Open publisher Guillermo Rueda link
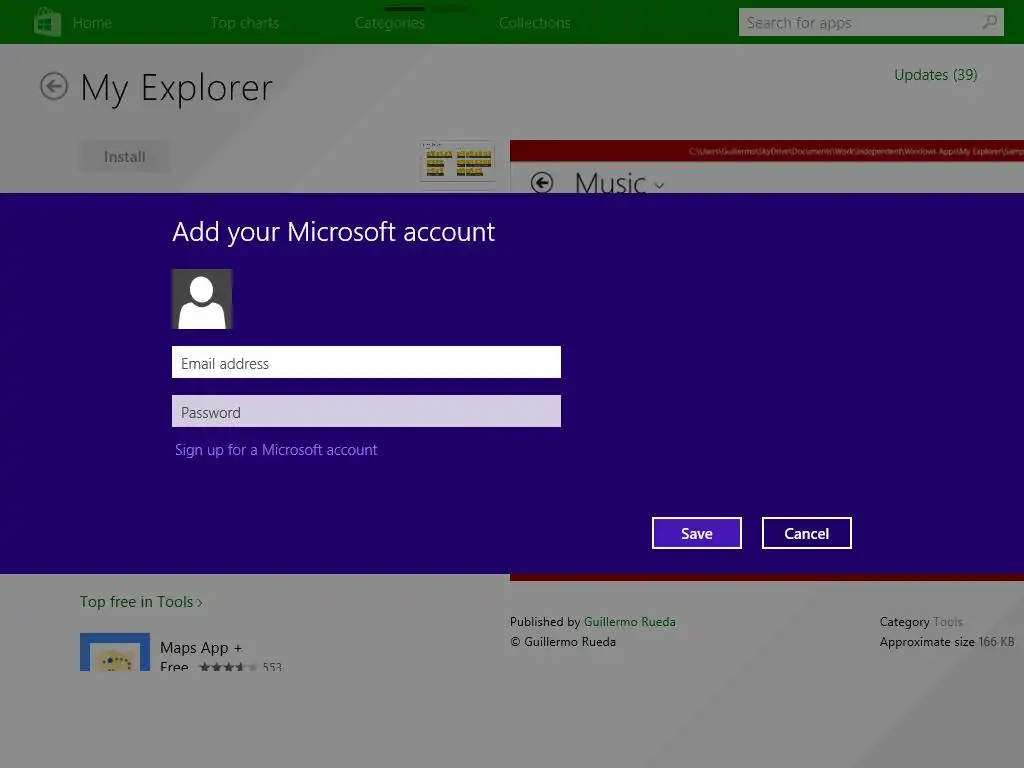 (x=630, y=622)
